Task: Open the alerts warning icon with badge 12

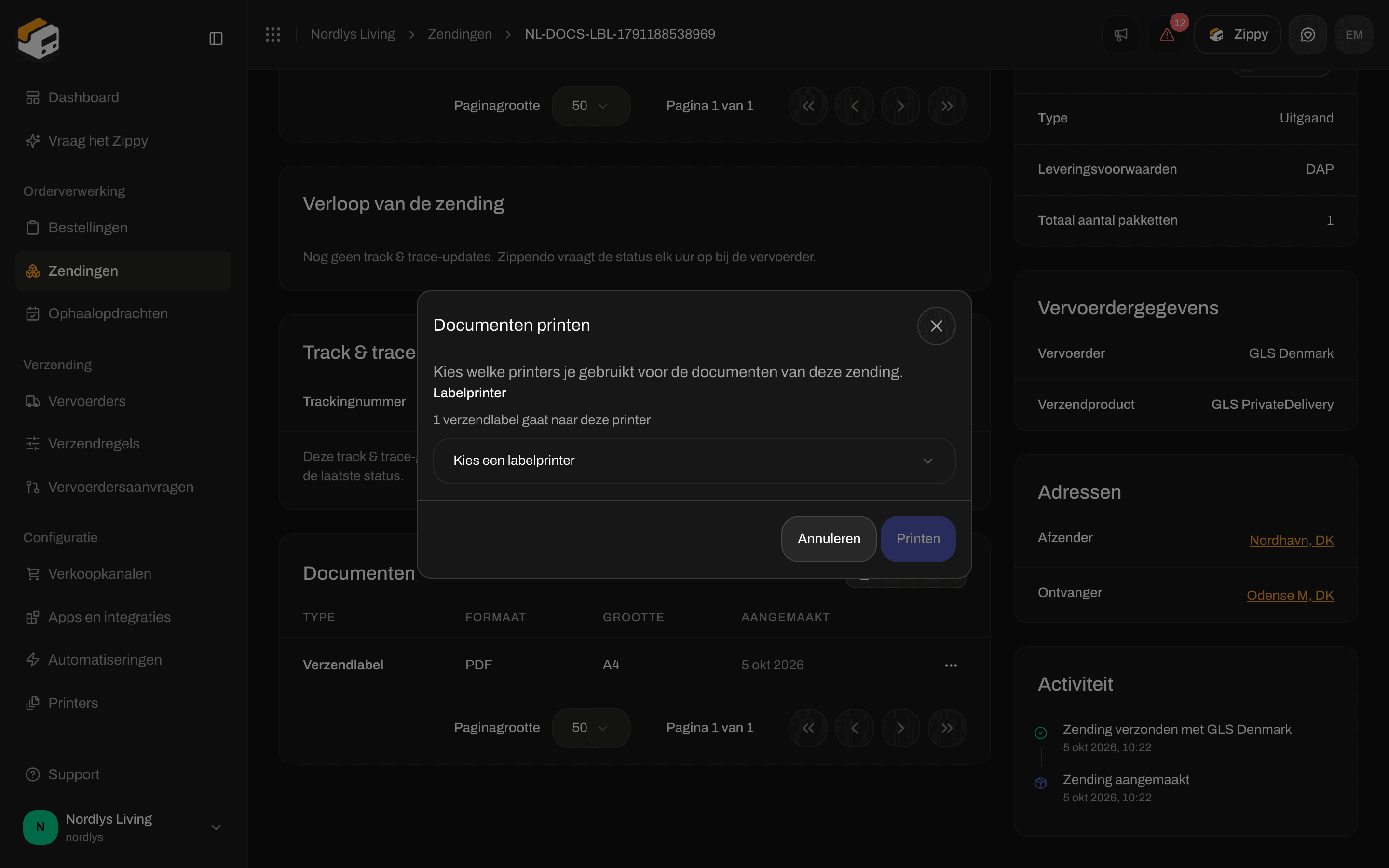Action: 1167,34
